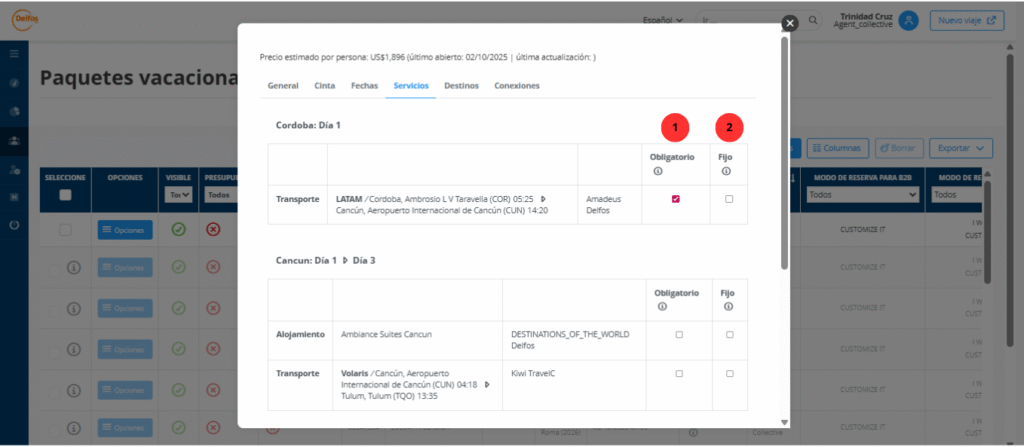The height and width of the screenshot is (447, 1024).
Task: Click the Fijo info icon in Cancun table
Action: tap(726, 307)
